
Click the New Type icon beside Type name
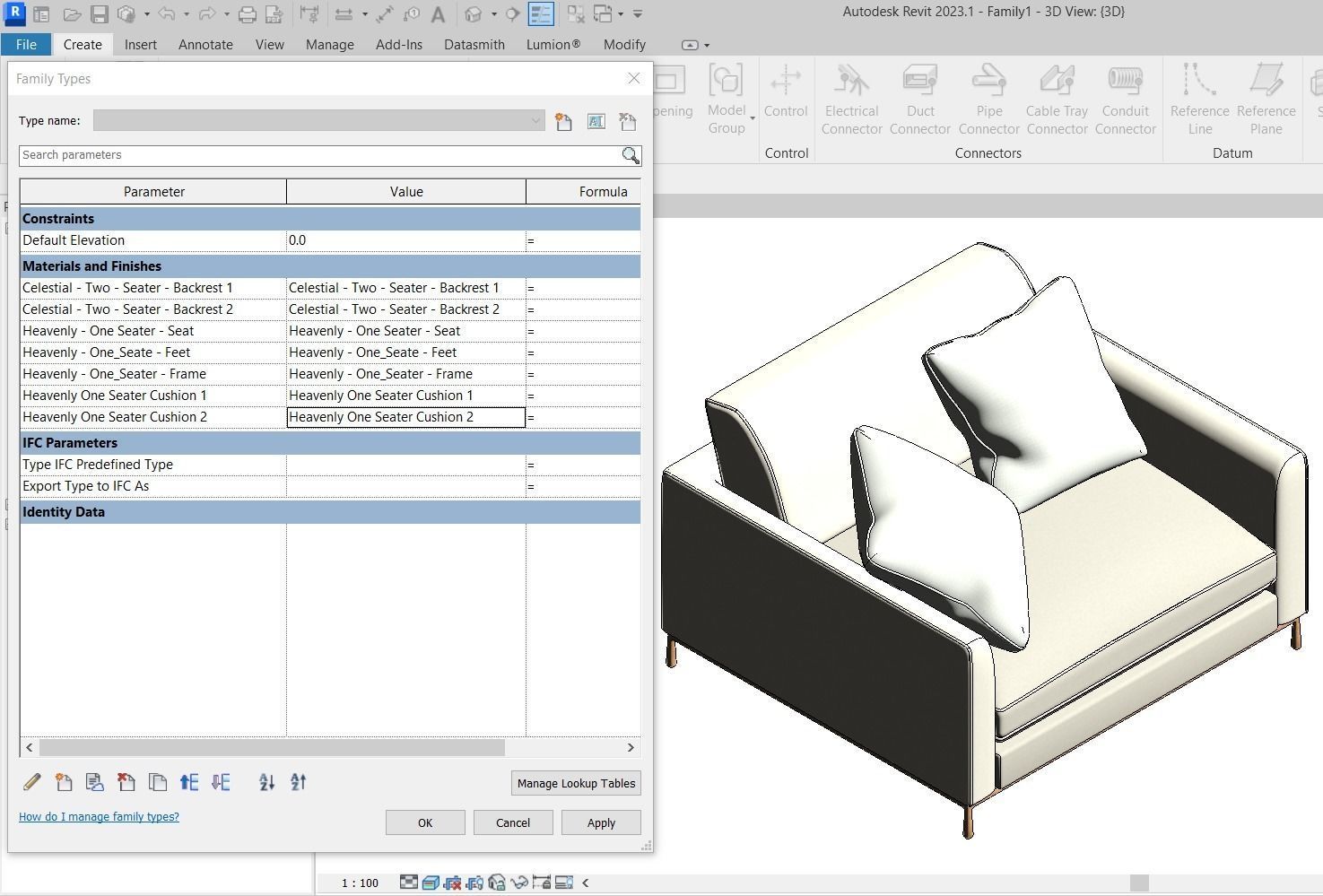click(563, 121)
